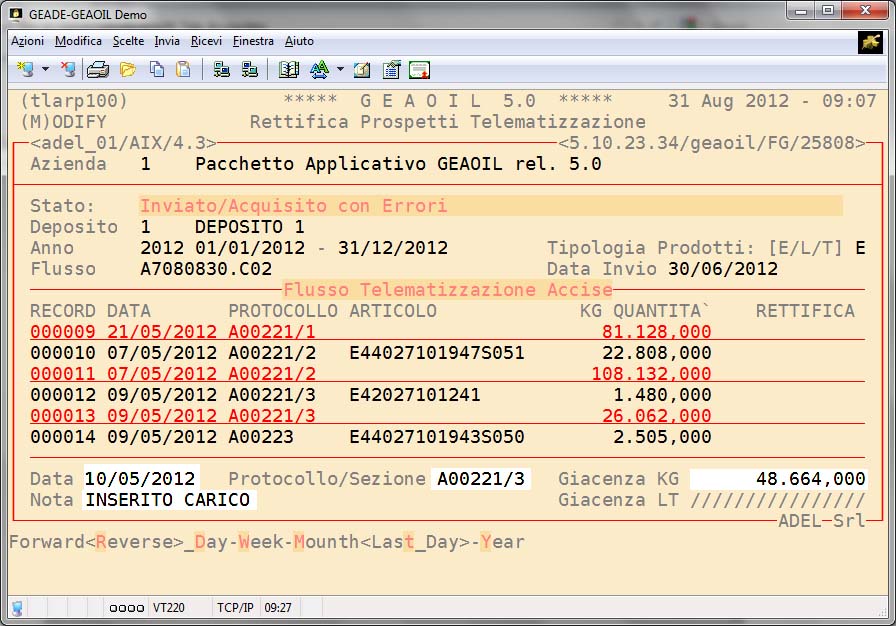Click the printer icon in toolbar
Screen dimensions: 896x626
tap(97, 70)
